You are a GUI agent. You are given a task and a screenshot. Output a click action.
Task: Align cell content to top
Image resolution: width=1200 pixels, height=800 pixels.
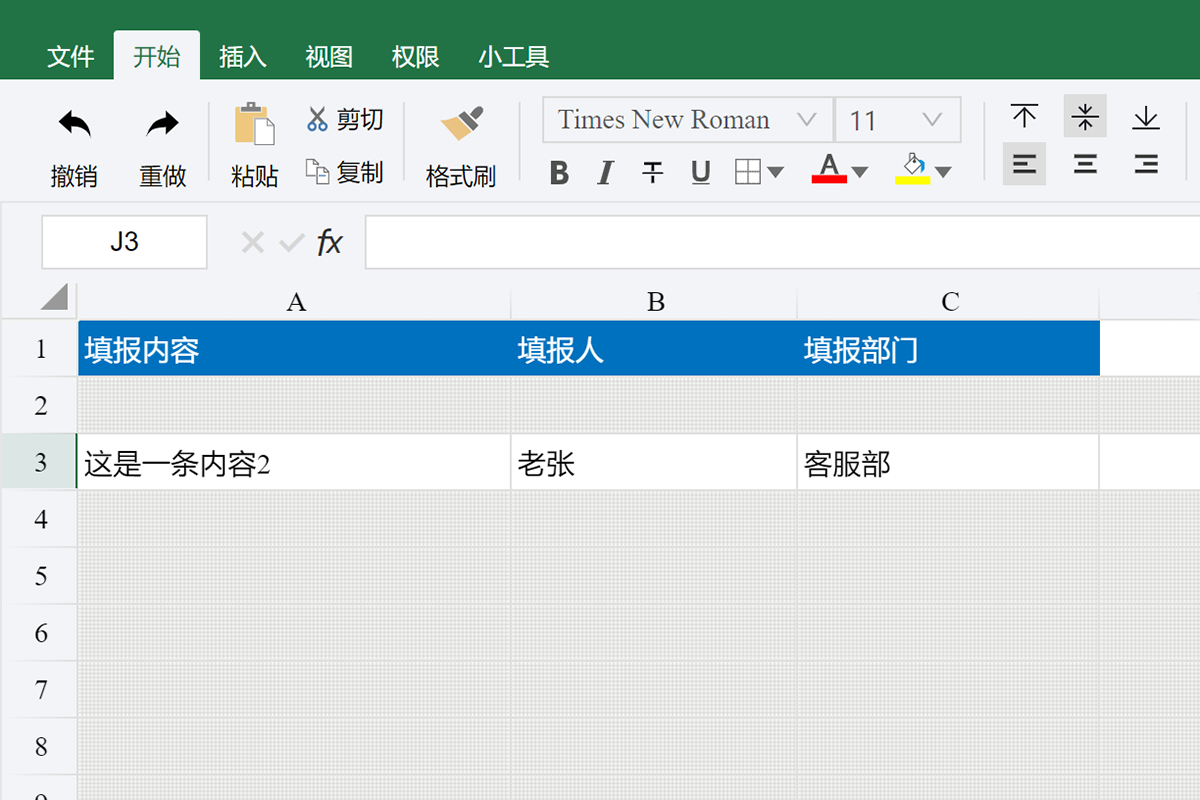point(1024,117)
